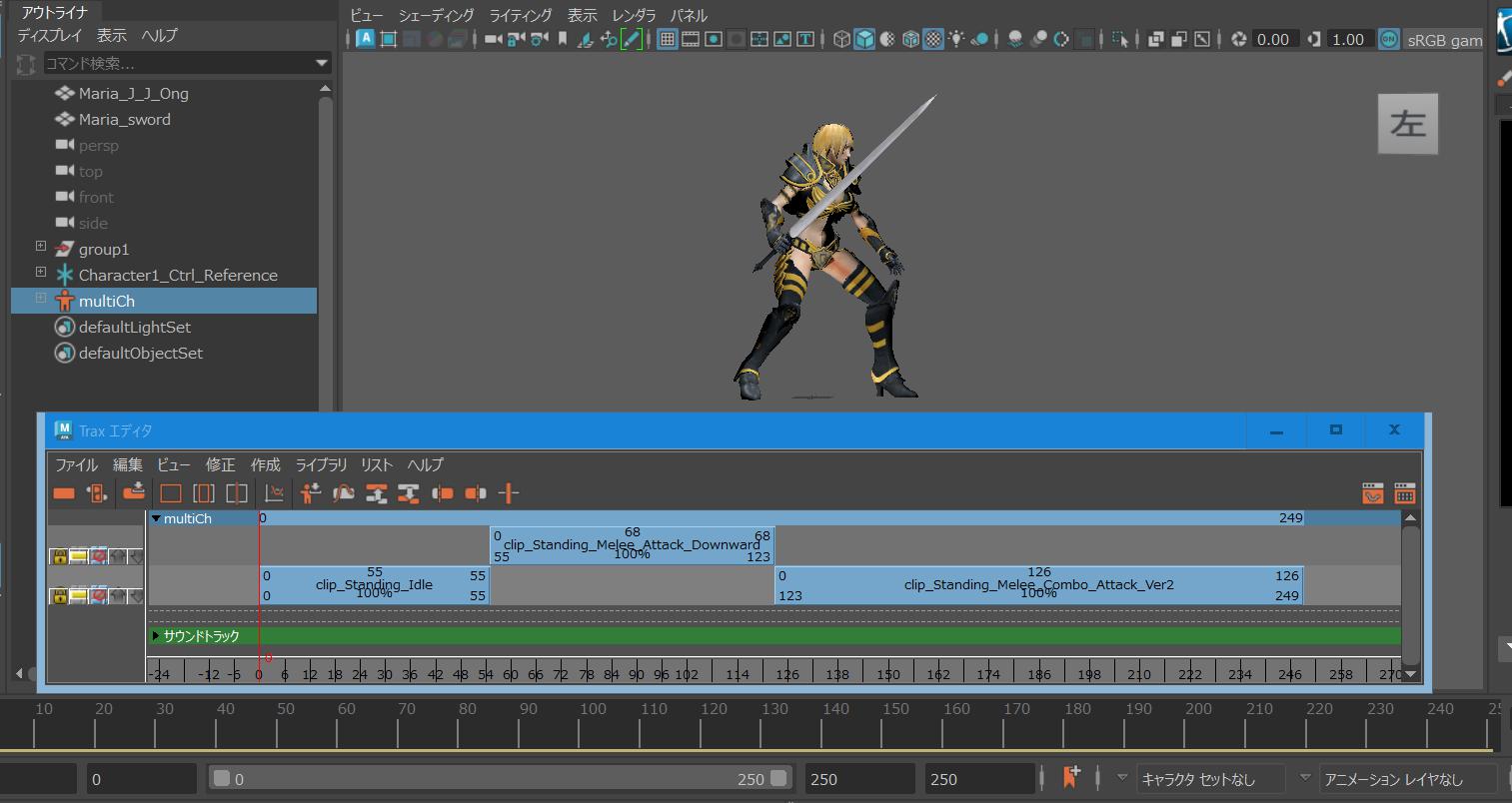Screen dimensions: 1512x803
Task: Toggle mute on the Standing_Idle track
Action: (x=98, y=596)
